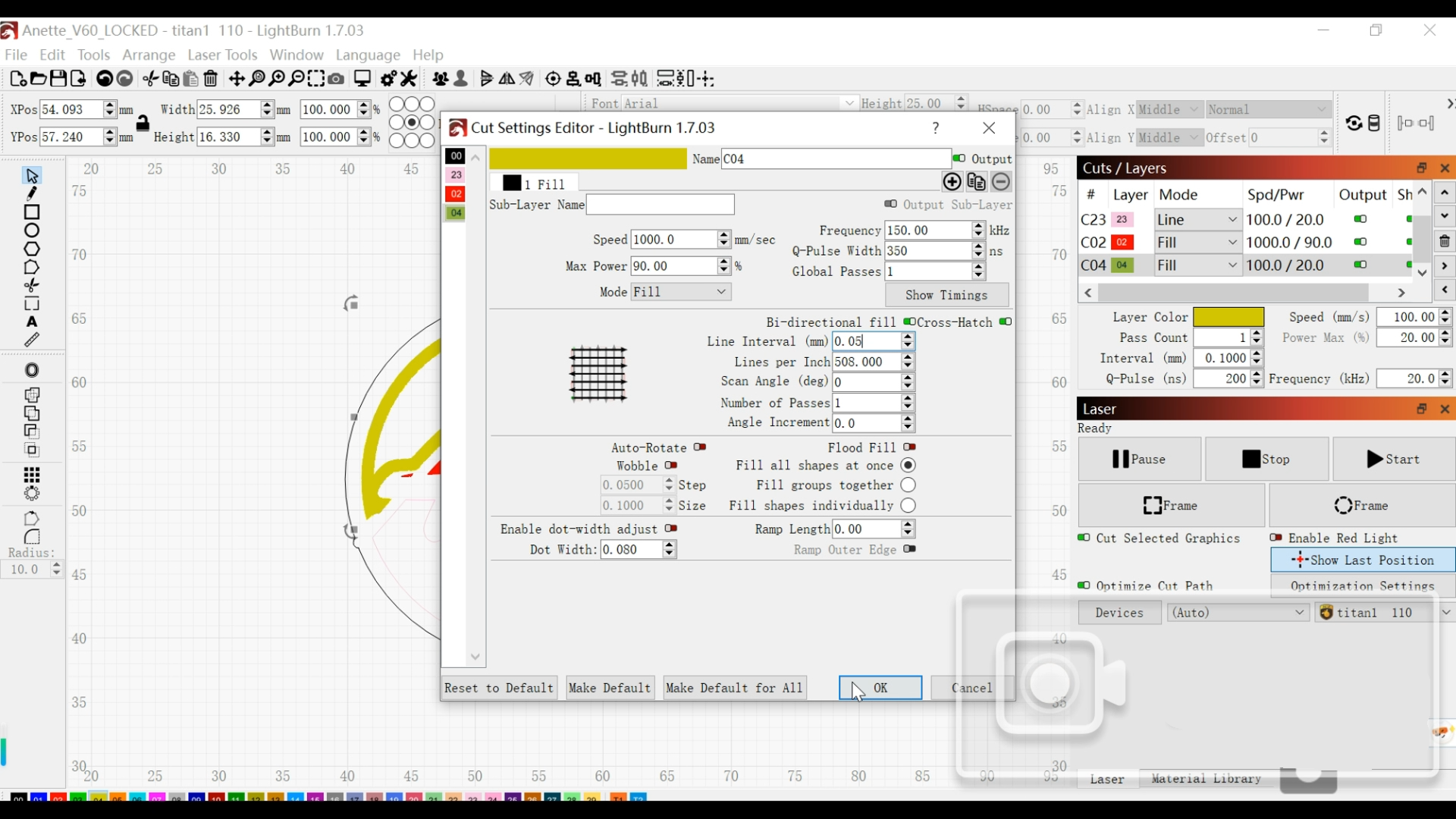Choose the Text tool (A icon)
The width and height of the screenshot is (1456, 819).
click(32, 322)
